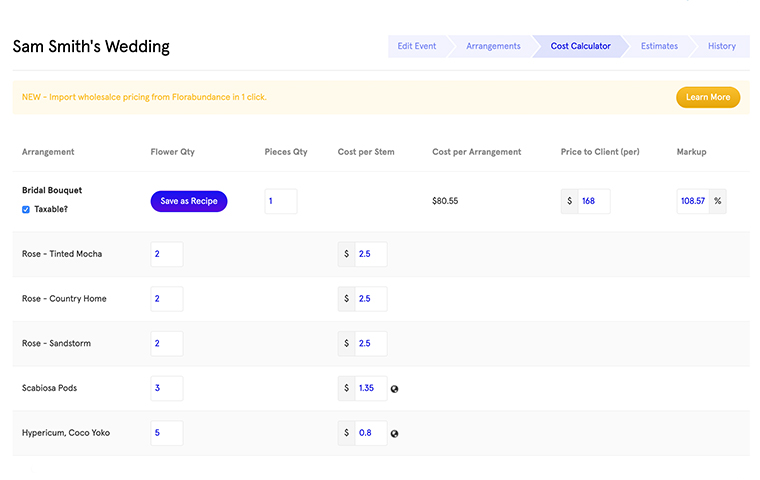
Task: Click Hypericum Coco Yoko cost per stem field
Action: pyautogui.click(x=370, y=433)
